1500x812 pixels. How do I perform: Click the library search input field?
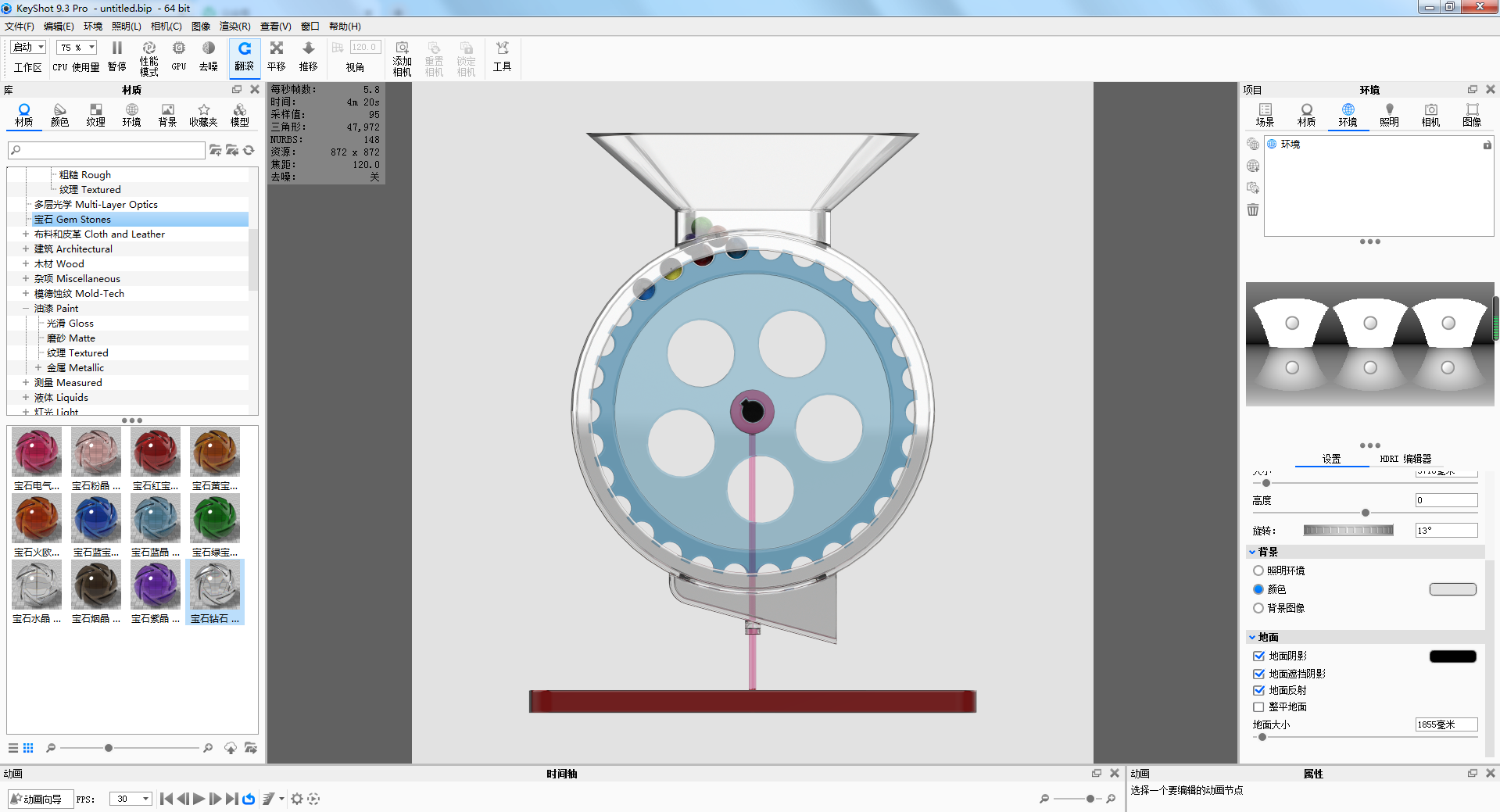(x=107, y=150)
